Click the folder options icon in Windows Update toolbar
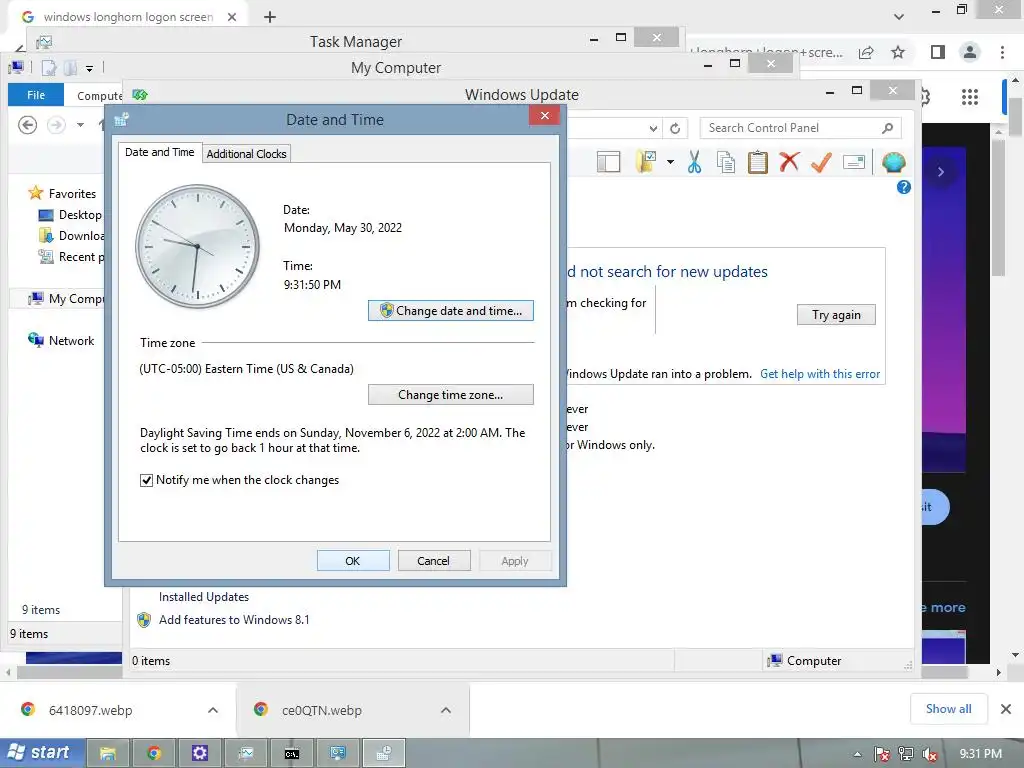 coord(646,161)
